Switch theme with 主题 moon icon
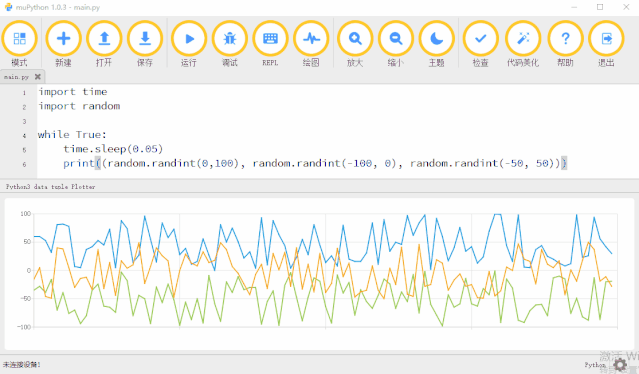Screen dimensions: 639x374 point(436,39)
